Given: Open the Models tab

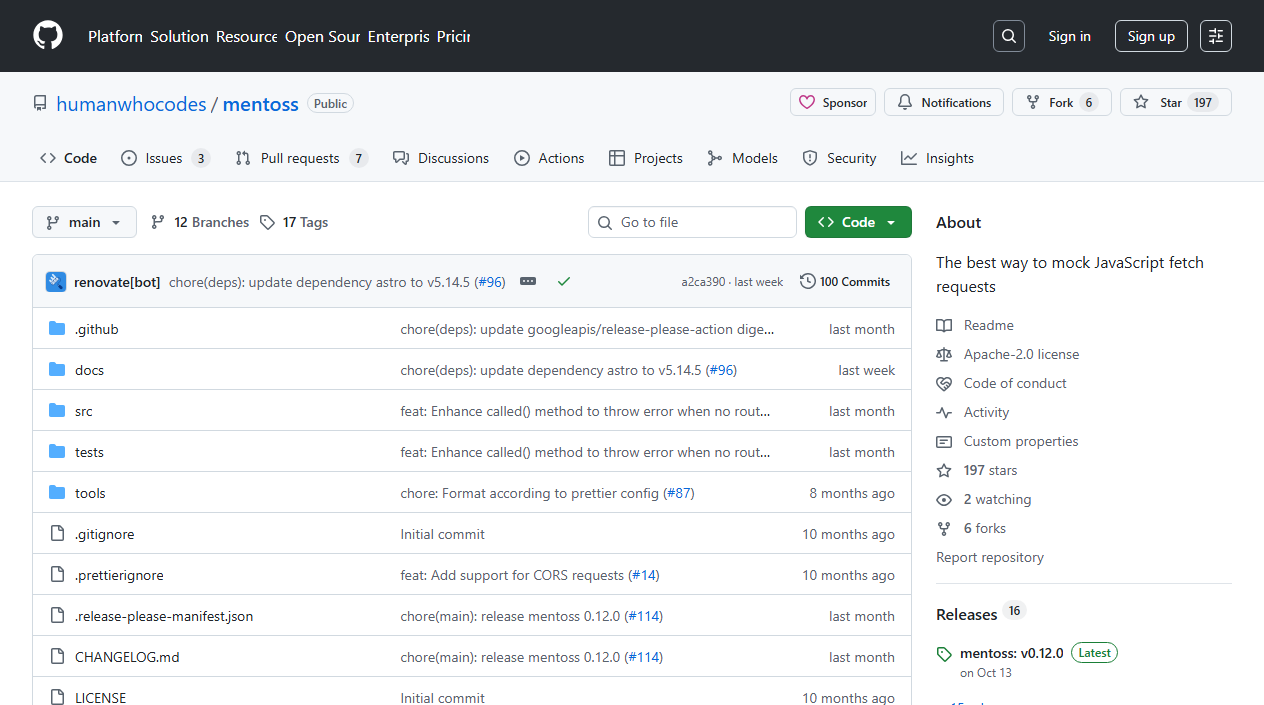Looking at the screenshot, I should click(x=742, y=158).
